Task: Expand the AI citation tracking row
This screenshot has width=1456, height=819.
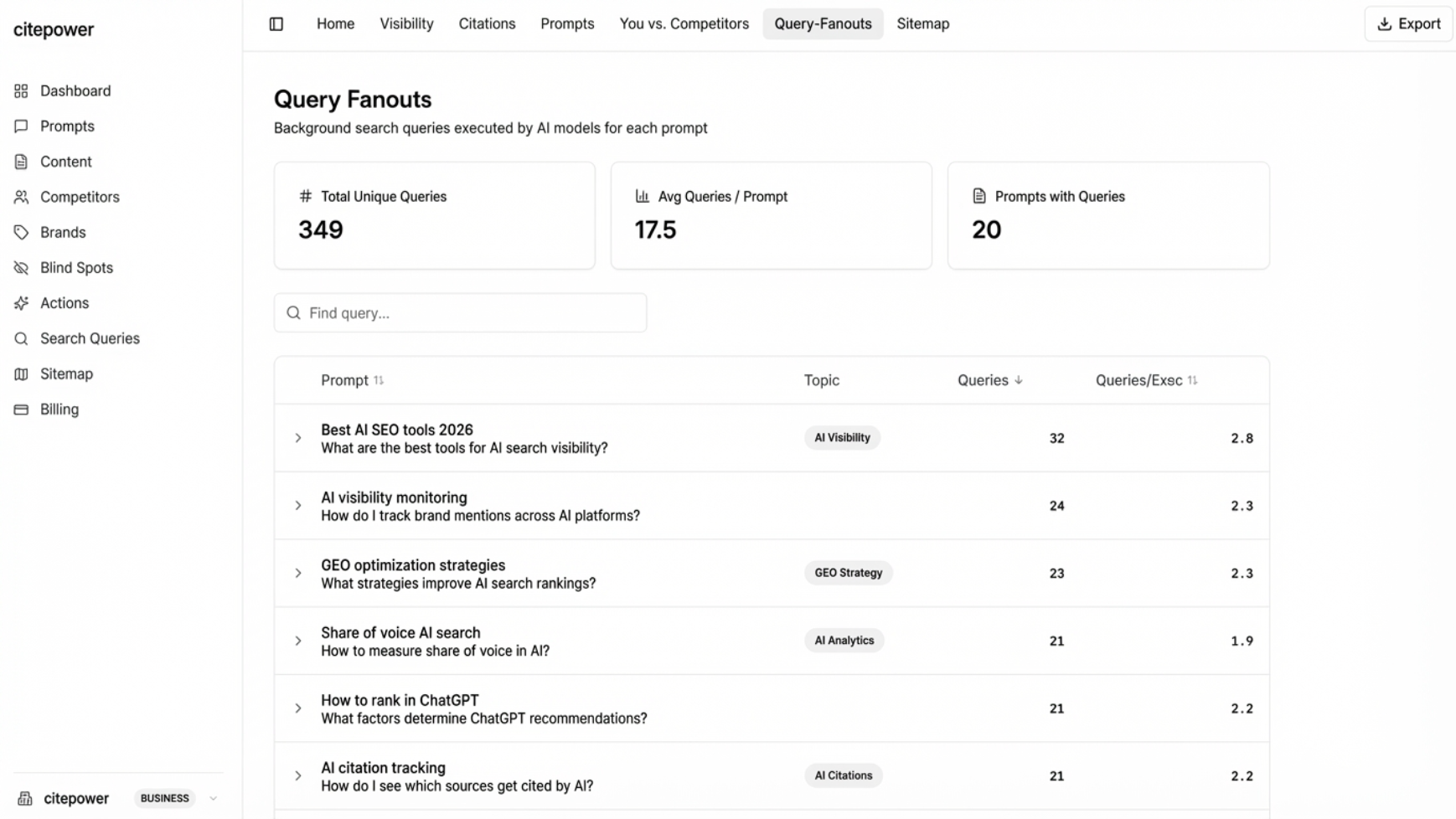Action: pyautogui.click(x=297, y=776)
